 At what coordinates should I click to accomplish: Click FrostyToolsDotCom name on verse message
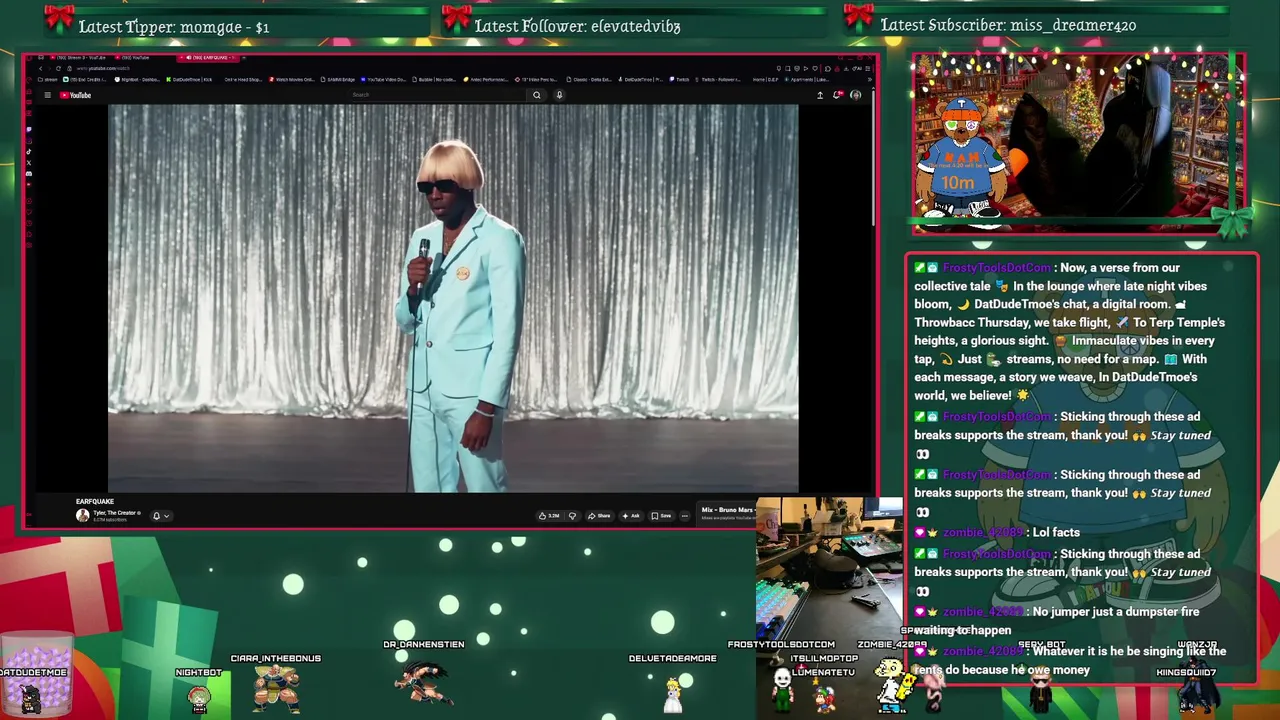click(x=996, y=268)
